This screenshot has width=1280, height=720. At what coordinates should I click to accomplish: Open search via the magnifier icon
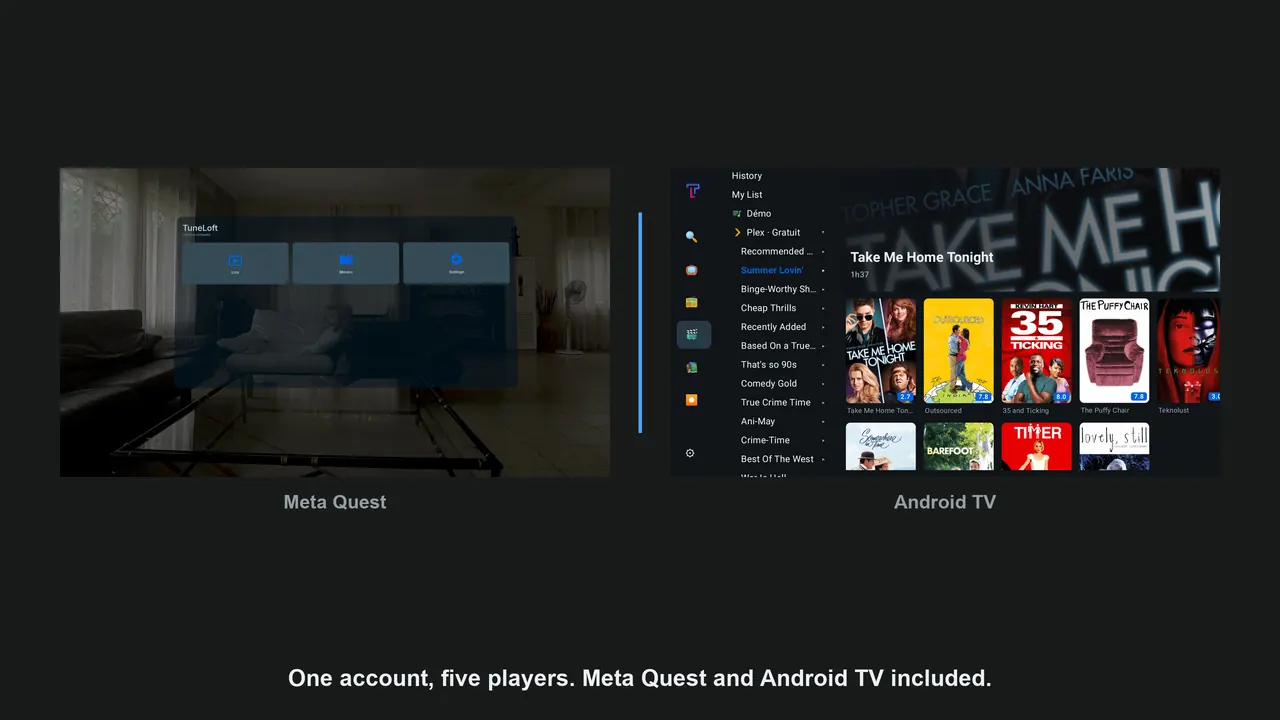691,237
